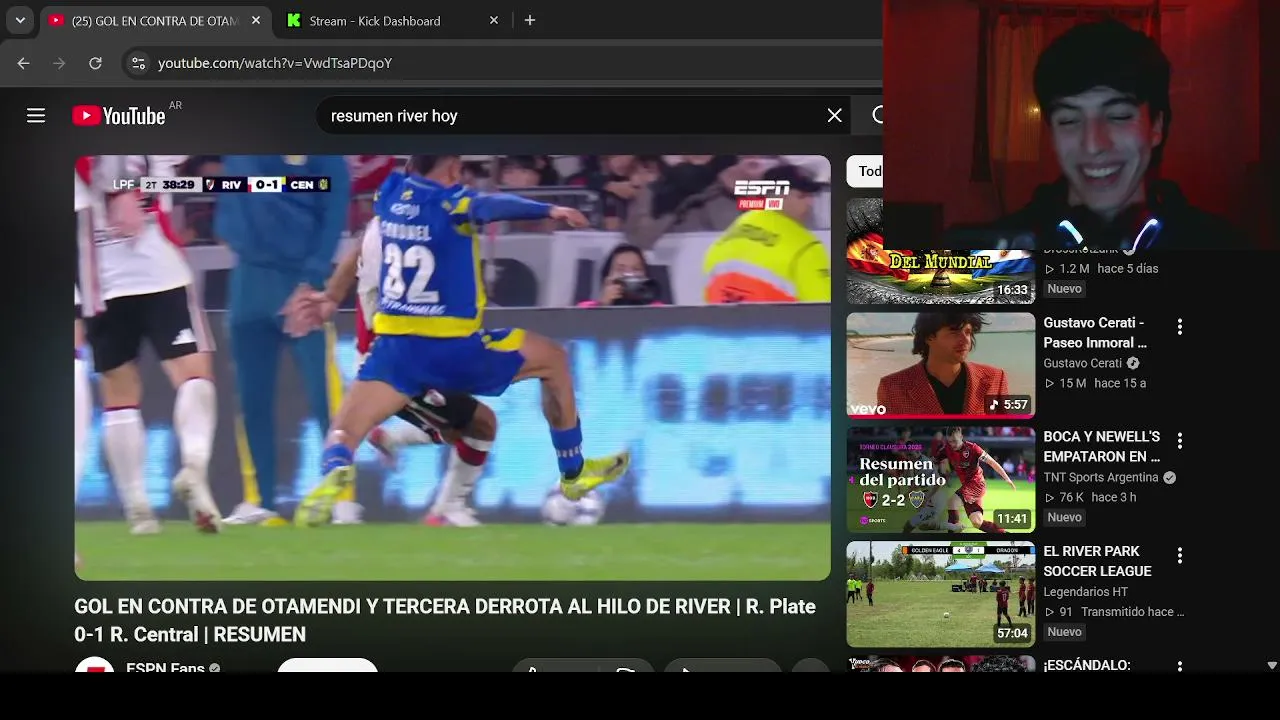Click the '1.2 M hace 5 días' stats
Screen dimensions: 1280x720
tap(1101, 269)
